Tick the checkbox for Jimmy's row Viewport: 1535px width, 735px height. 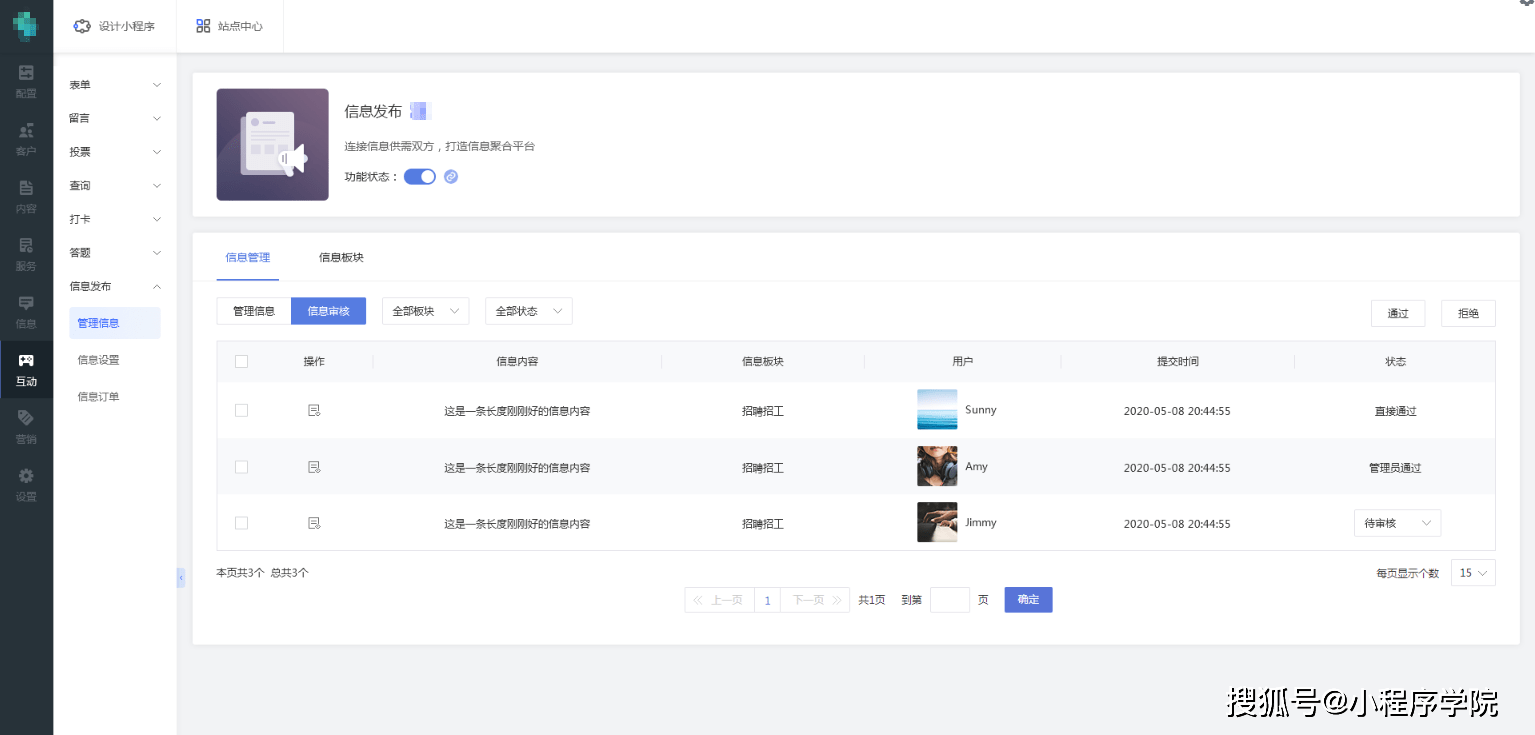click(x=241, y=523)
